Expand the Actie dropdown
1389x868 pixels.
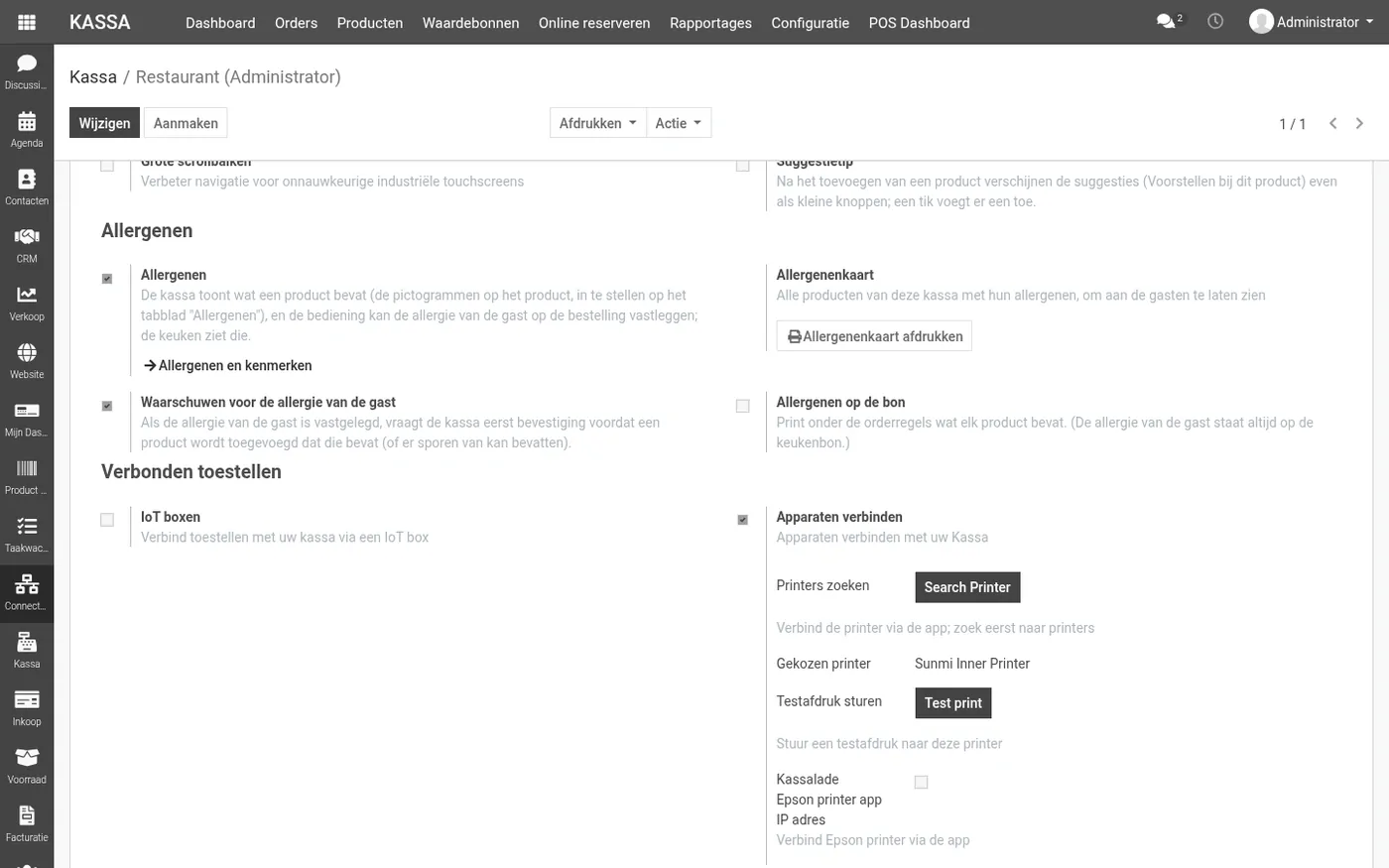point(679,123)
